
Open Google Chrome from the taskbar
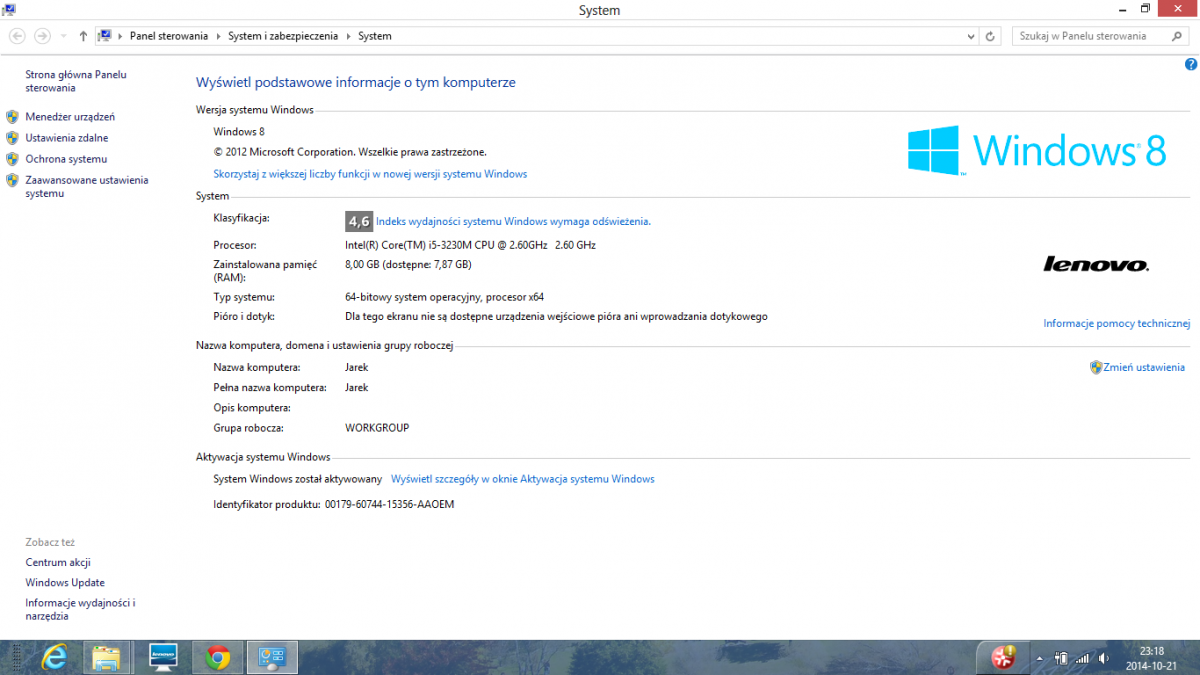pyautogui.click(x=217, y=657)
